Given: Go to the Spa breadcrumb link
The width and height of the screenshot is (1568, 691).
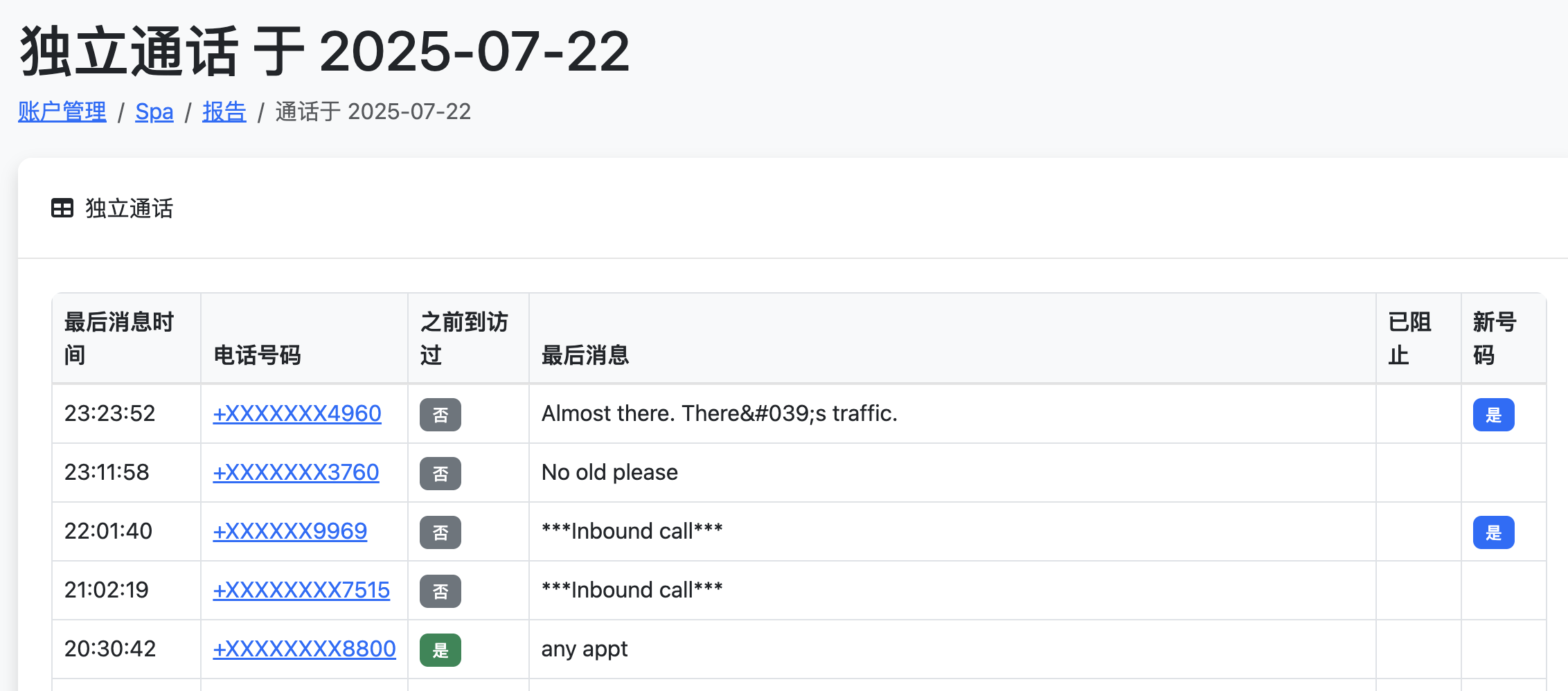Looking at the screenshot, I should pyautogui.click(x=154, y=111).
